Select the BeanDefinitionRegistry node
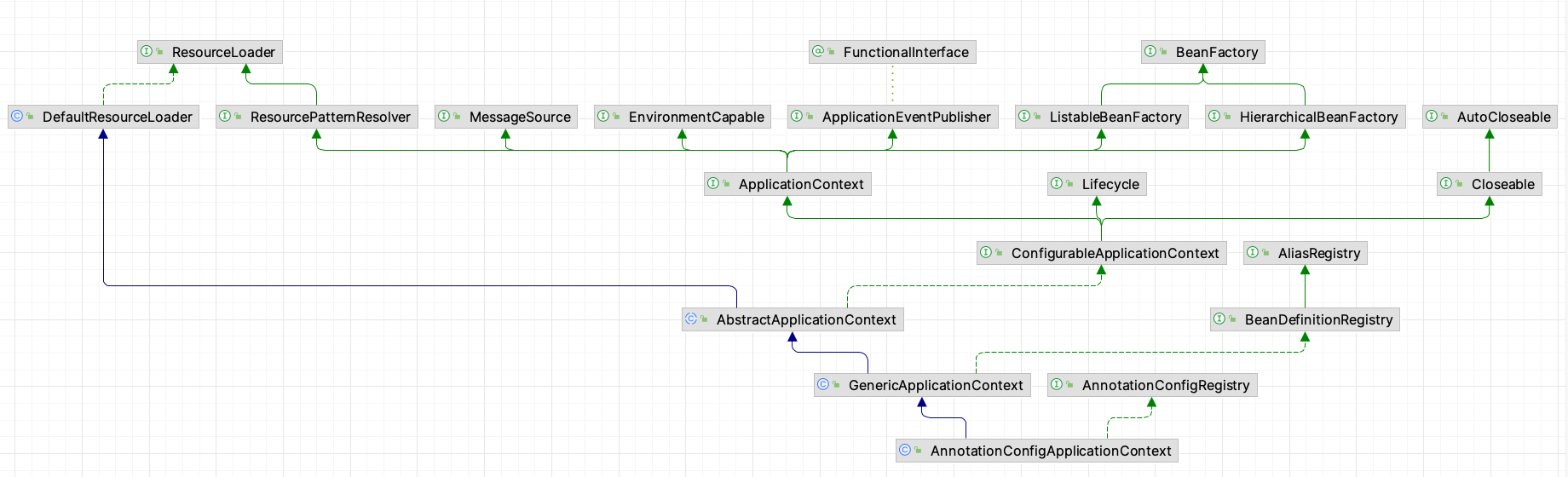The height and width of the screenshot is (477, 1568). click(1317, 320)
